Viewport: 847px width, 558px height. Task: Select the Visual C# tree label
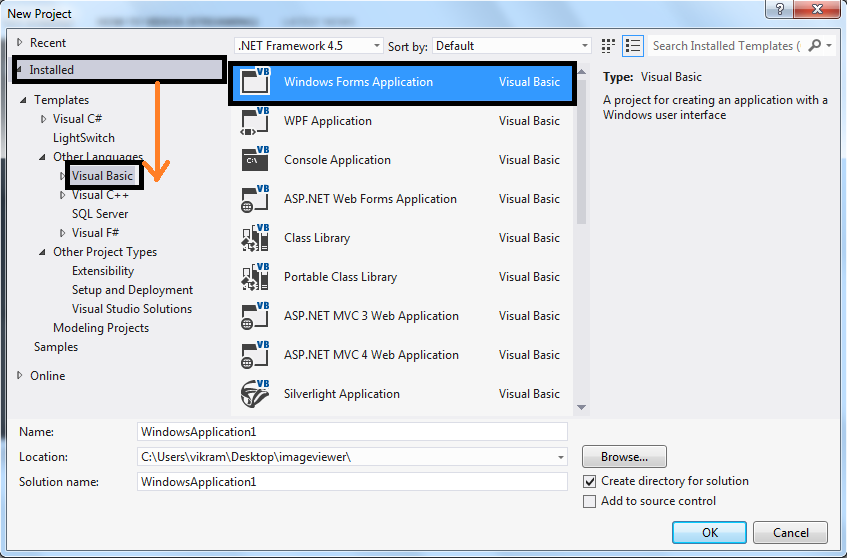coord(77,119)
